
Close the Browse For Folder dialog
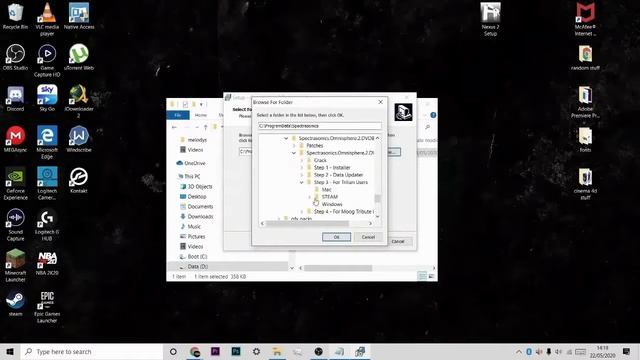[x=380, y=102]
